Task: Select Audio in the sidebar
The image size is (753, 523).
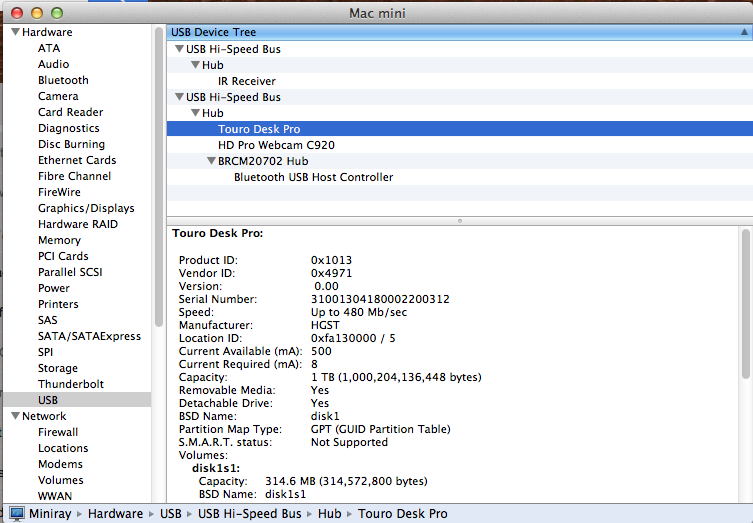Action: pyautogui.click(x=53, y=64)
